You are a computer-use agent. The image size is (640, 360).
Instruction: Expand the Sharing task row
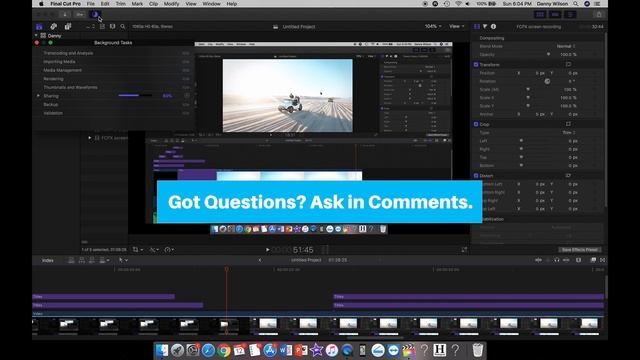click(38, 96)
